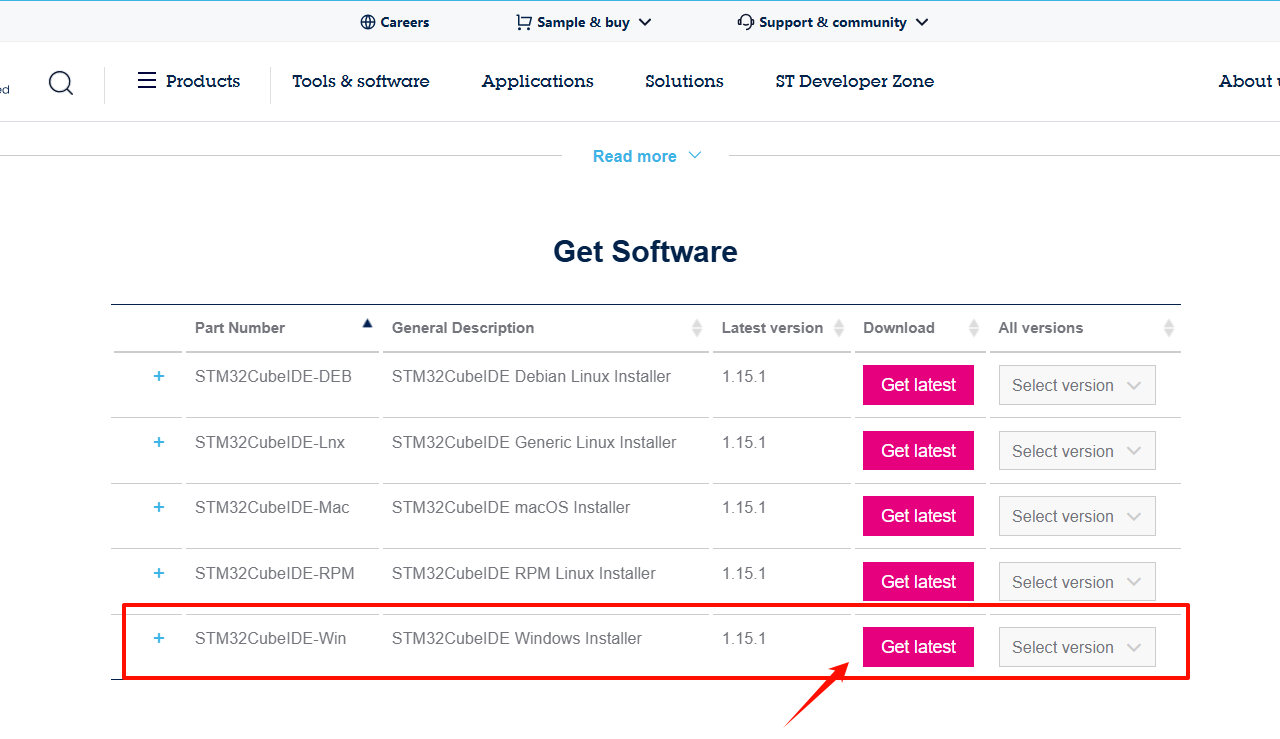Click the Download column header

coord(898,328)
